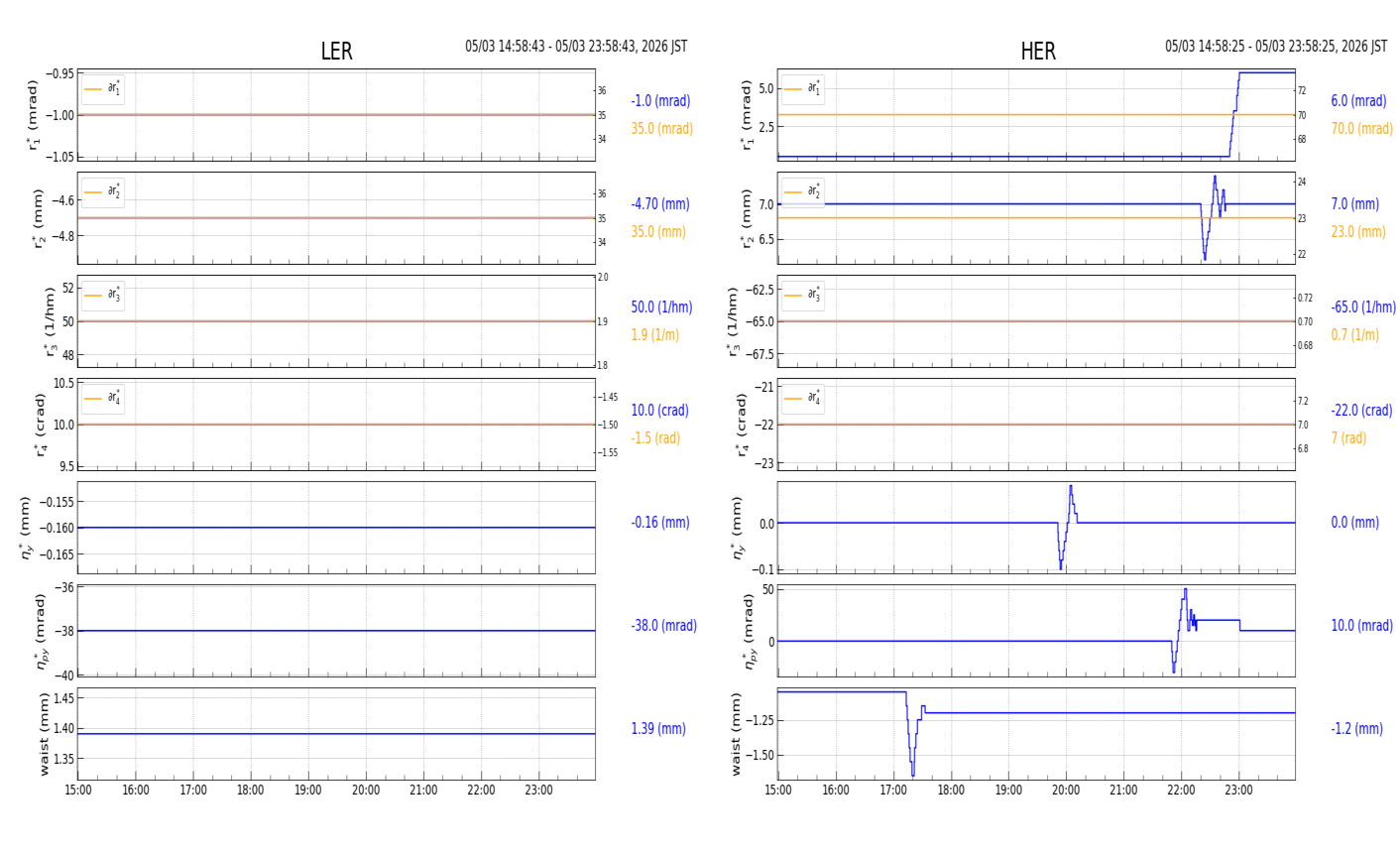The height and width of the screenshot is (857, 1400).
Task: Click 19:00 tick on HER time axis
Action: pos(1008,791)
